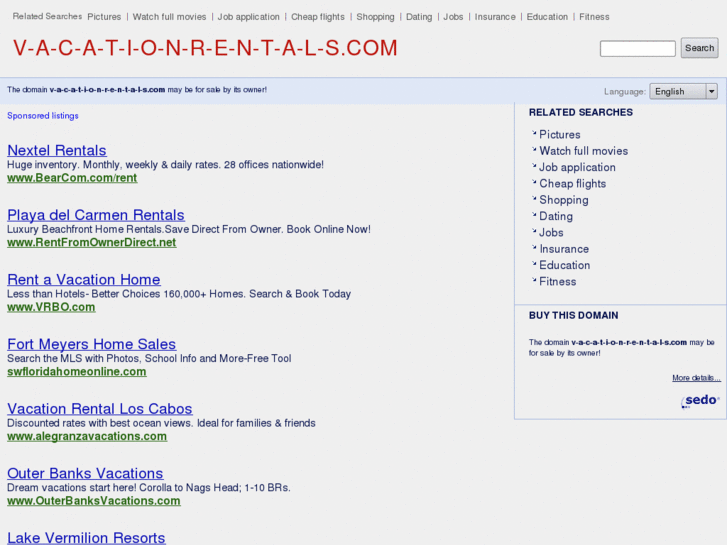Screen dimensions: 727x545
Task: Click the RELATED SEARCHES heading
Action: tap(580, 112)
